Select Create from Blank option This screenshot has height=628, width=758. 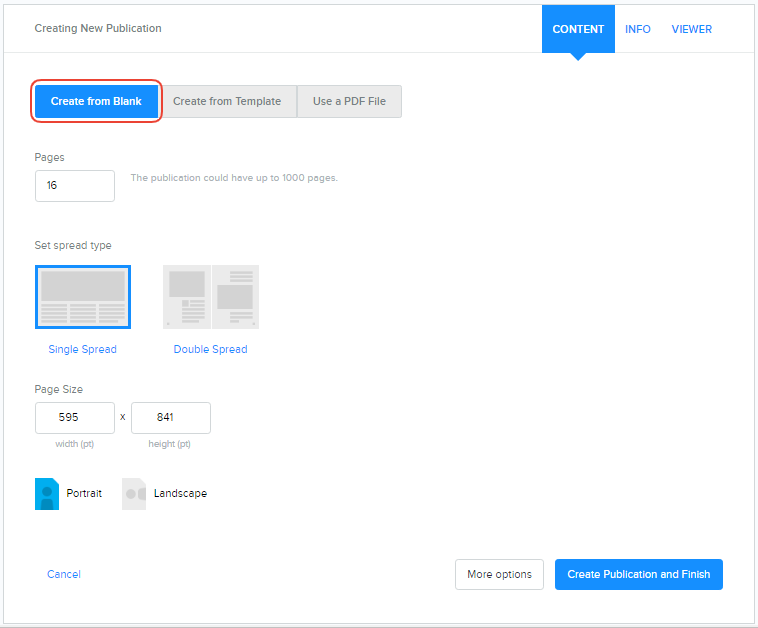pyautogui.click(x=96, y=101)
